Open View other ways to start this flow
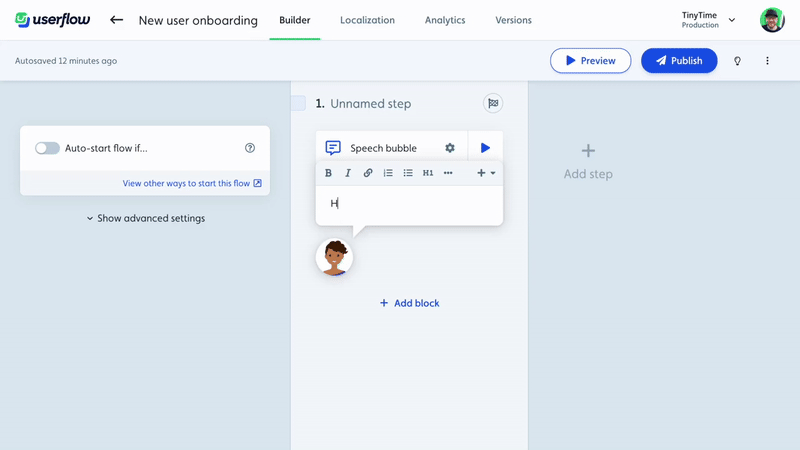This screenshot has width=800, height=450. [192, 183]
